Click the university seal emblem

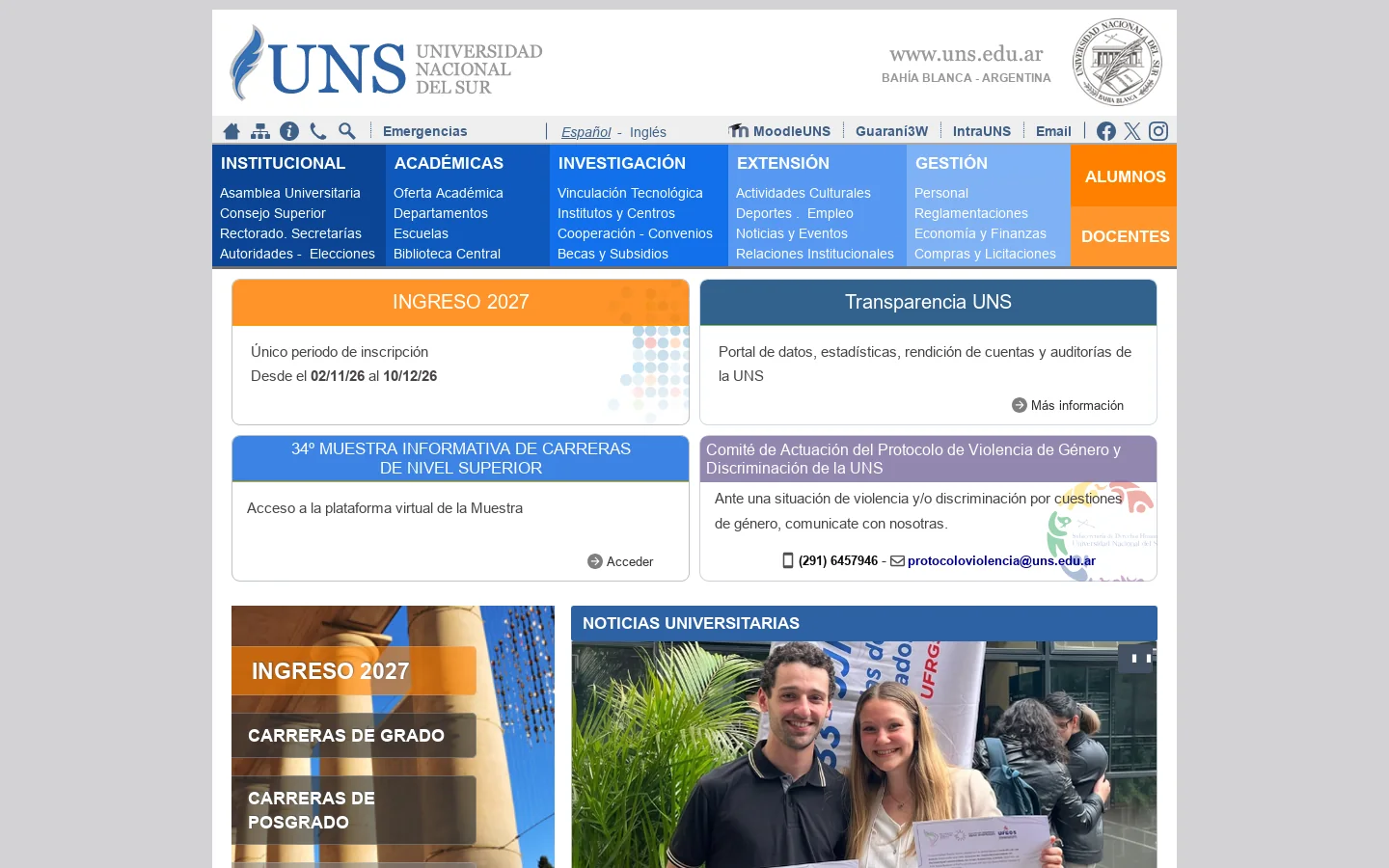pyautogui.click(x=1117, y=63)
